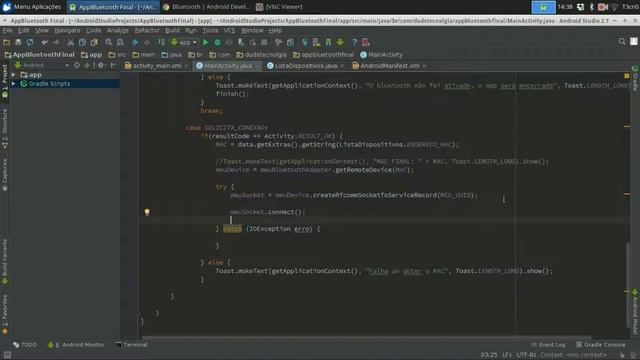This screenshot has width=640, height=360.
Task: Close the MainActivity.java tab
Action: coord(256,66)
